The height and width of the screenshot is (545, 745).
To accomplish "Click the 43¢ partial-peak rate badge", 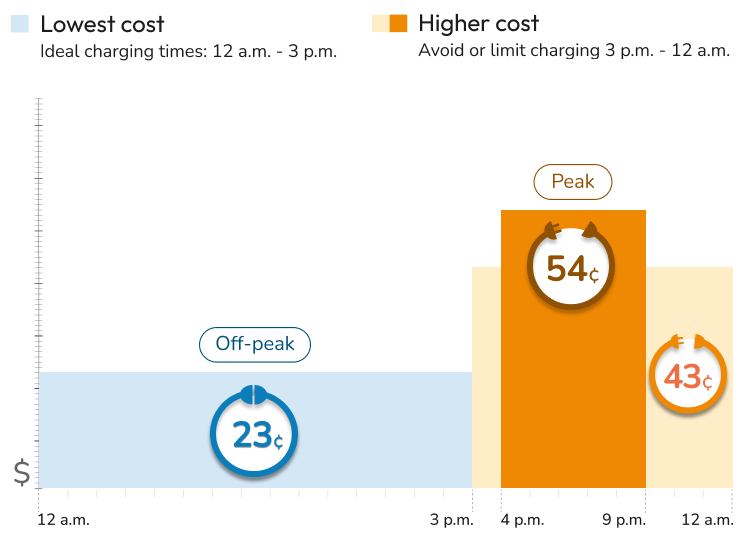I will point(687,377).
